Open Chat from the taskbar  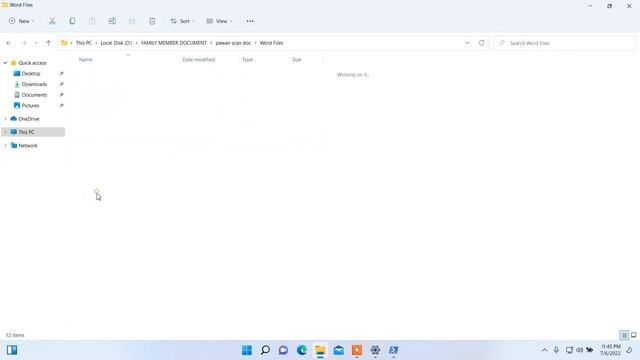[283, 350]
